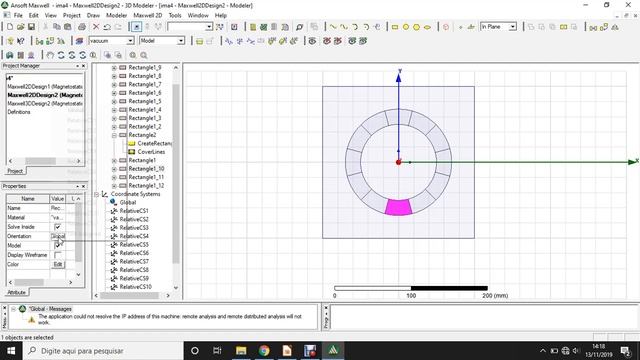
Task: Click the Windows Start button
Action: pos(11,351)
